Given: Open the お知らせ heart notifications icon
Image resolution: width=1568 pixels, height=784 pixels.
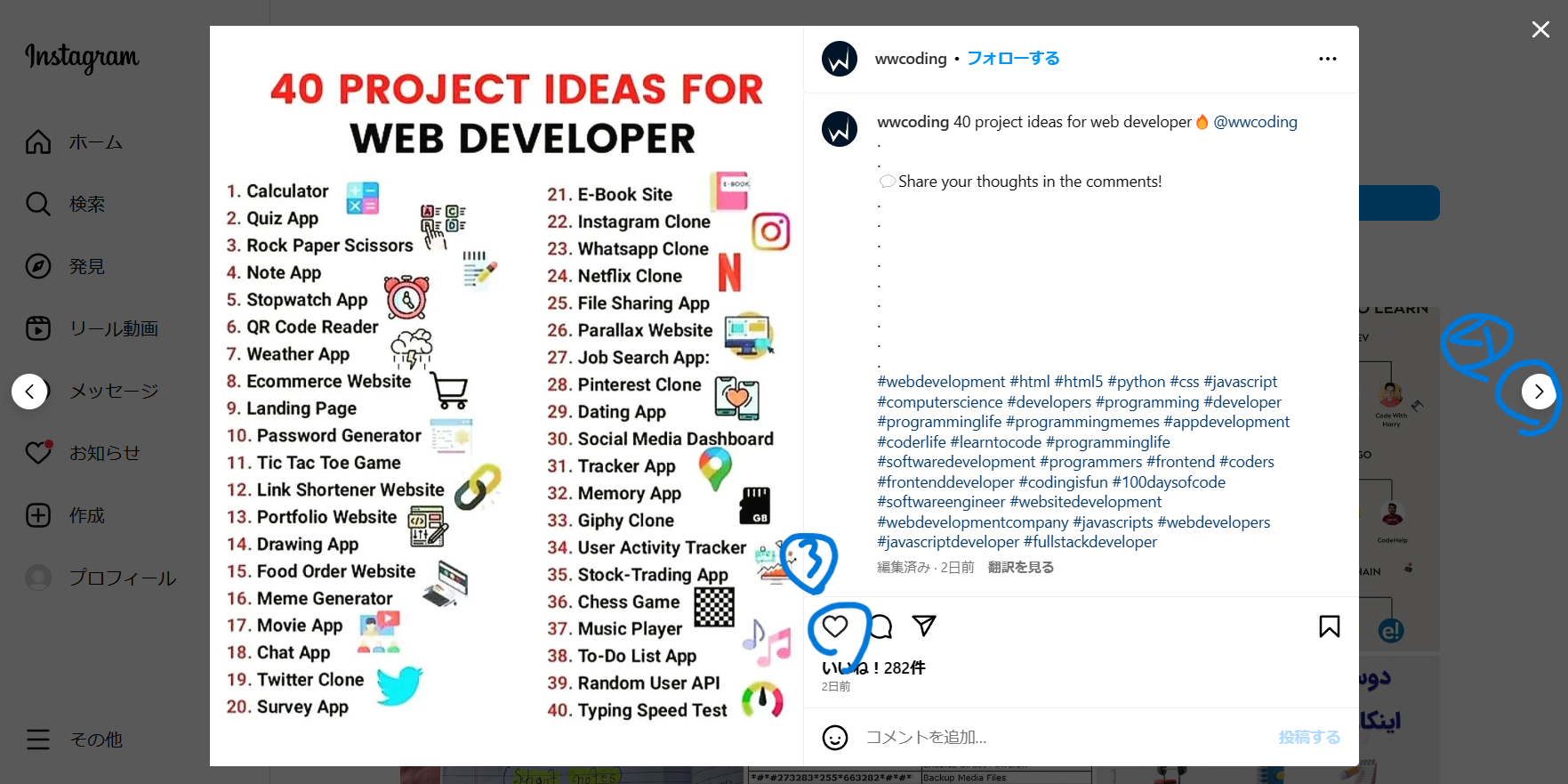Looking at the screenshot, I should point(38,453).
